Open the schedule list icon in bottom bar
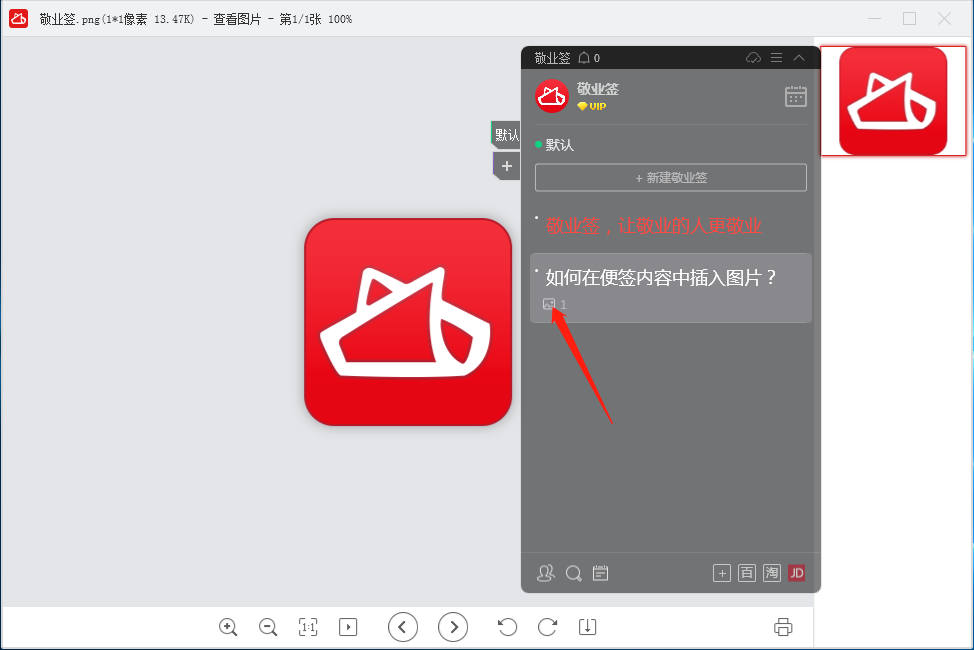Image resolution: width=974 pixels, height=650 pixels. (600, 573)
